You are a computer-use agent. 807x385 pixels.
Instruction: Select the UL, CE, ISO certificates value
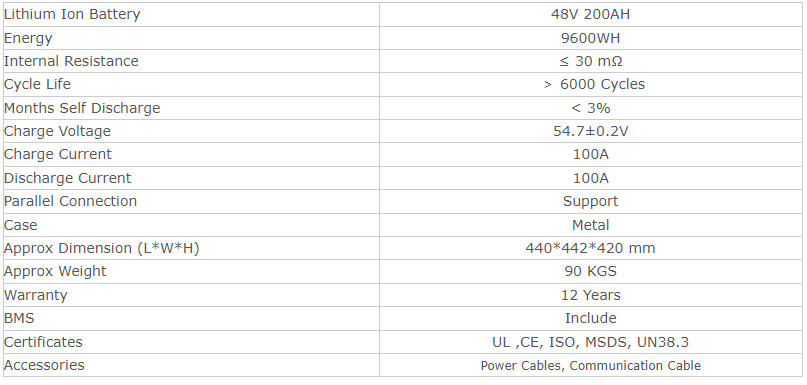590,342
